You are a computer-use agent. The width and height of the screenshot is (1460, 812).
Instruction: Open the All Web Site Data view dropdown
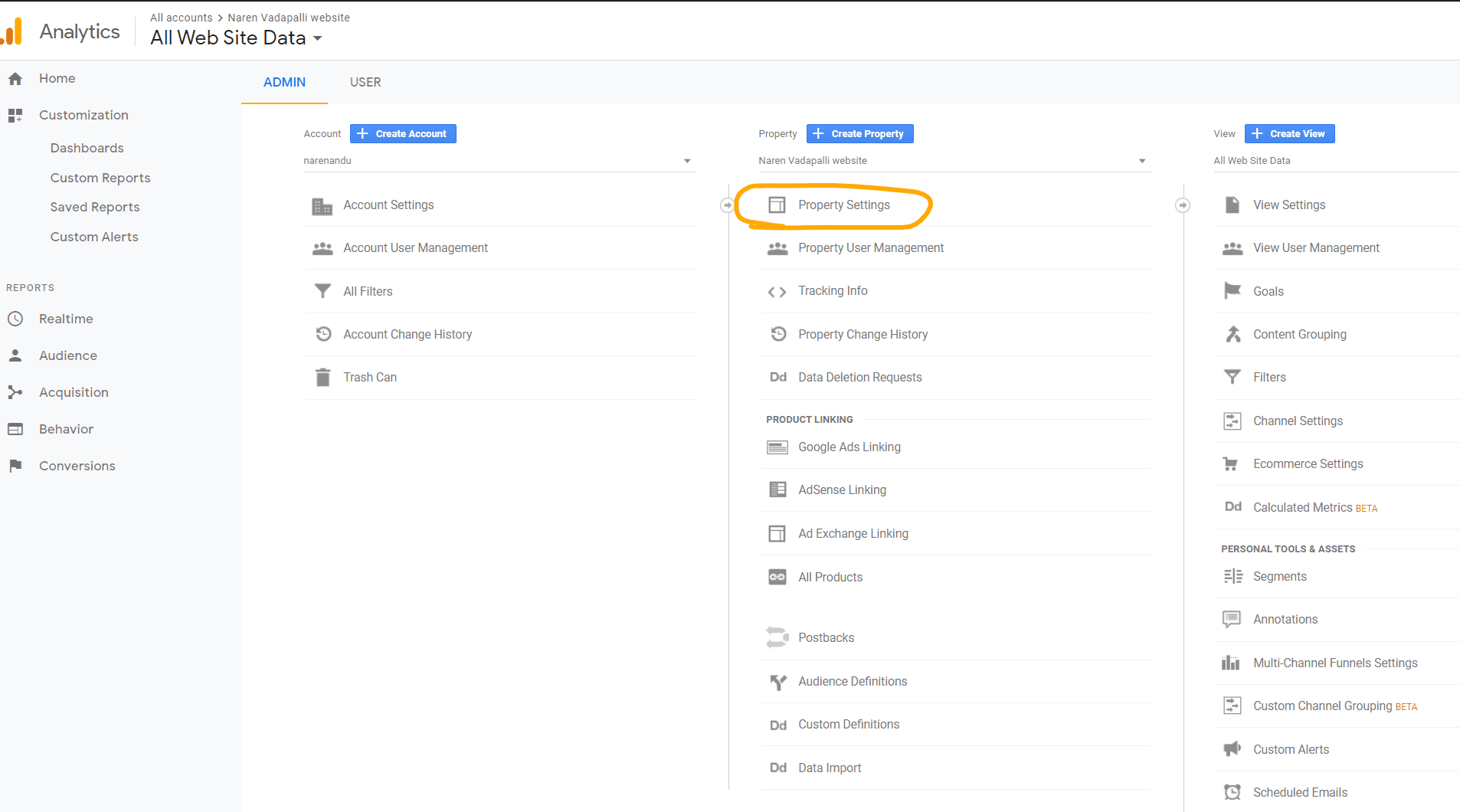pos(236,38)
